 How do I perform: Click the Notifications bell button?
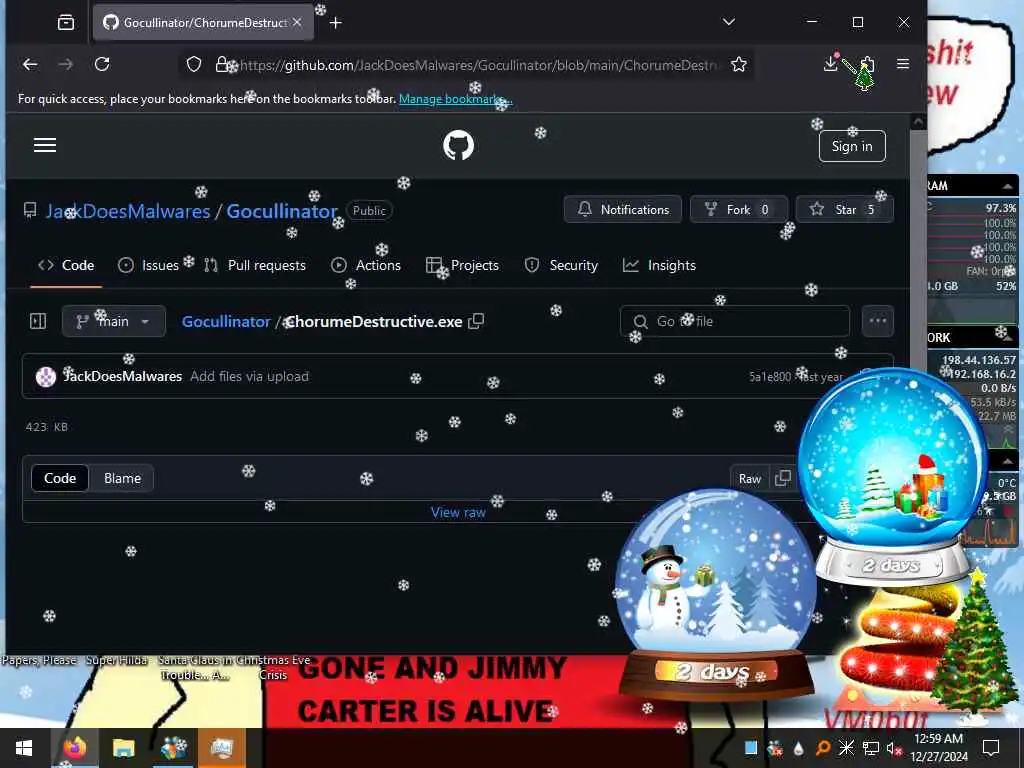click(x=623, y=210)
